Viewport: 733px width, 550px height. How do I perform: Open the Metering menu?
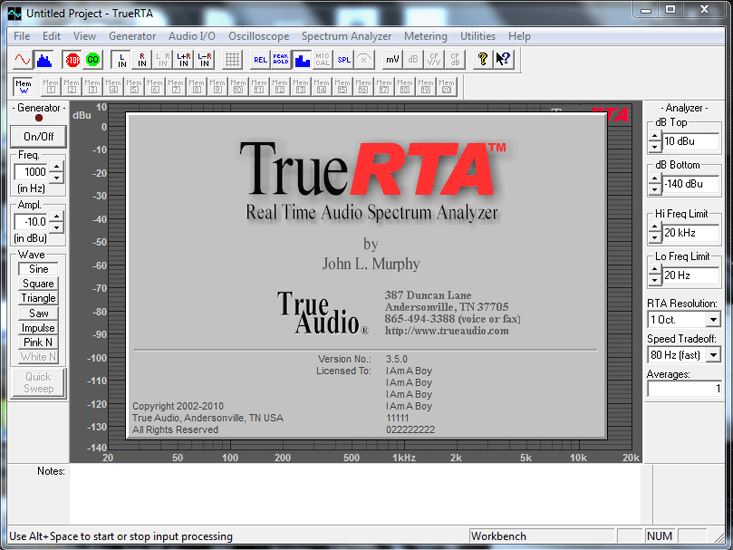425,36
